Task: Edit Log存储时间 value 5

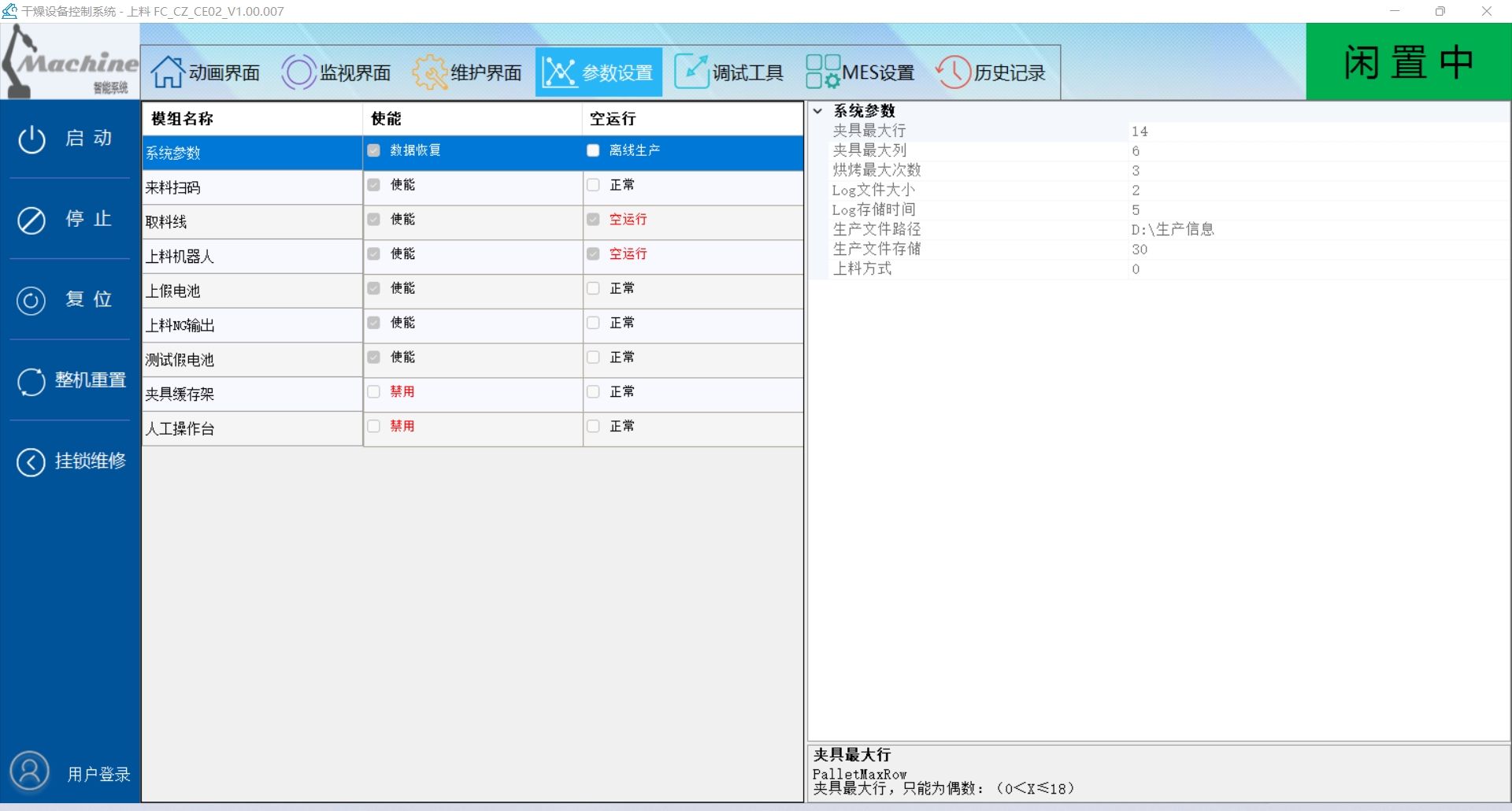Action: [x=1318, y=210]
